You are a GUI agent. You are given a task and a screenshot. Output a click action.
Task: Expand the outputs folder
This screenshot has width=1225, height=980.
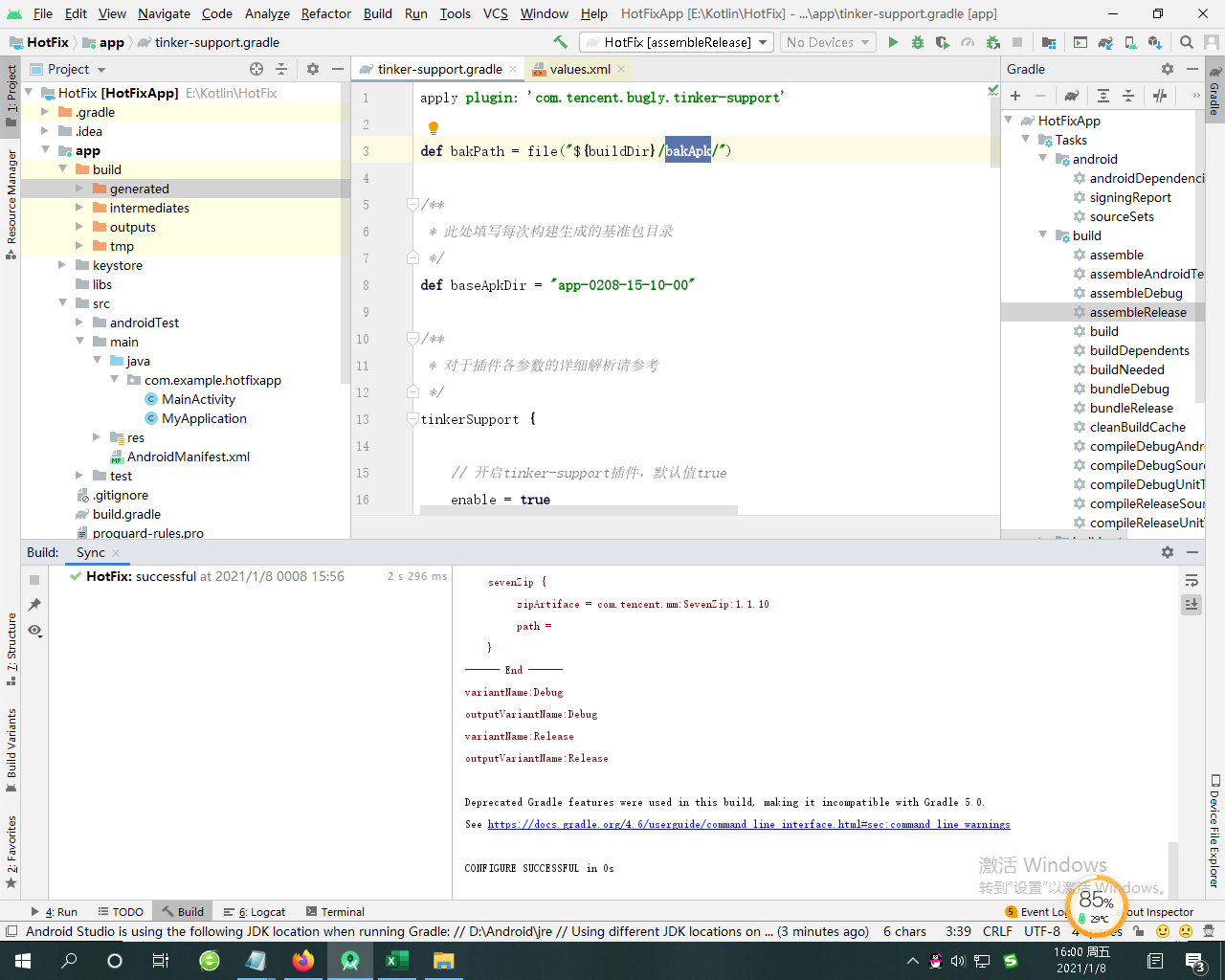(79, 227)
